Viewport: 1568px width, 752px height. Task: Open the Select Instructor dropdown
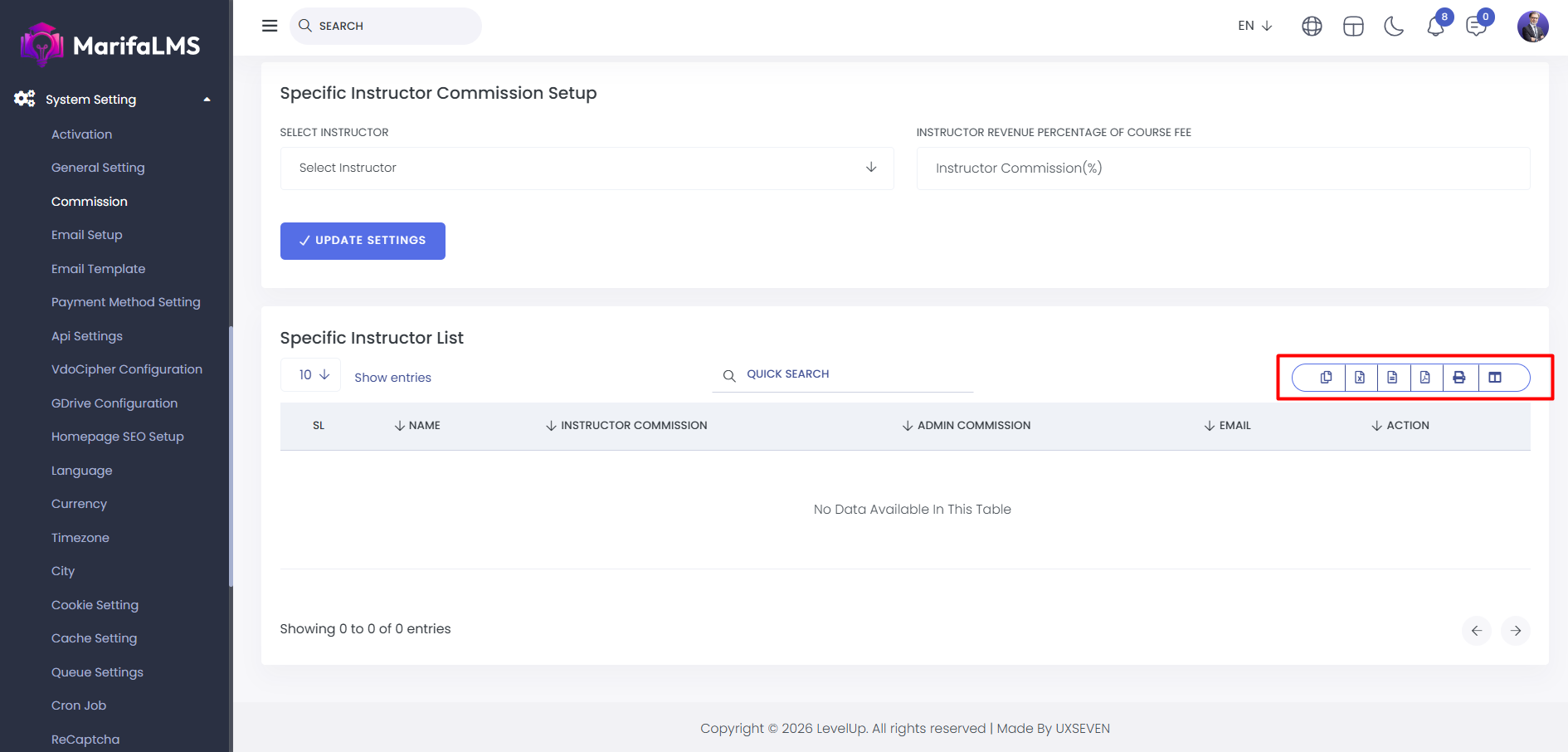coord(587,168)
